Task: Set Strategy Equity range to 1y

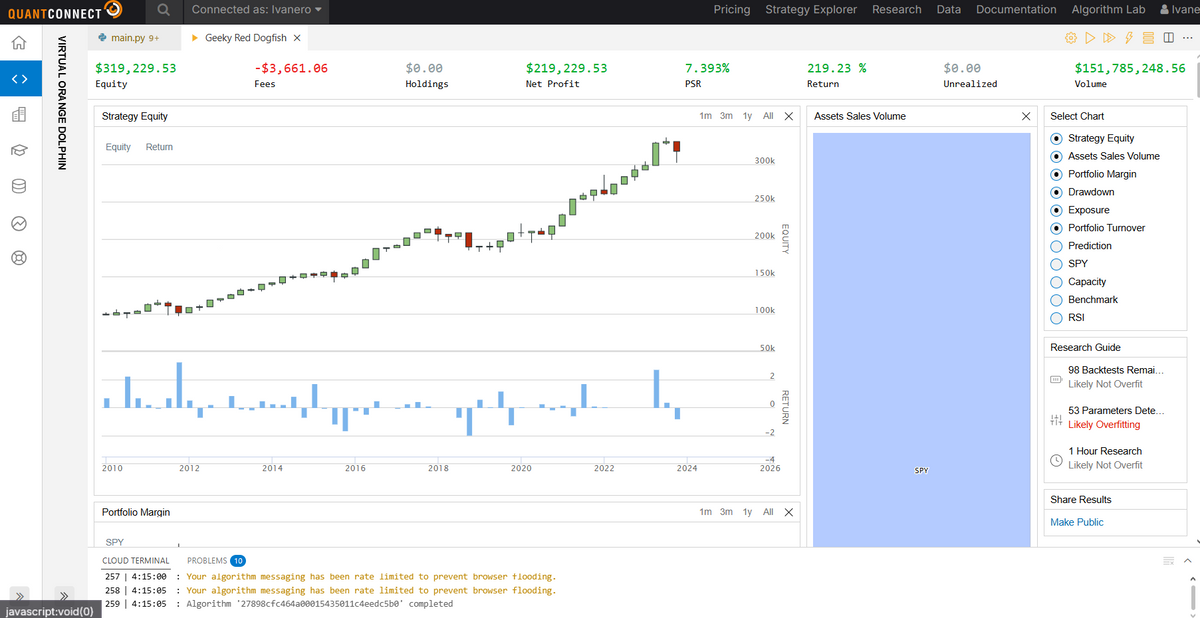Action: (x=747, y=116)
